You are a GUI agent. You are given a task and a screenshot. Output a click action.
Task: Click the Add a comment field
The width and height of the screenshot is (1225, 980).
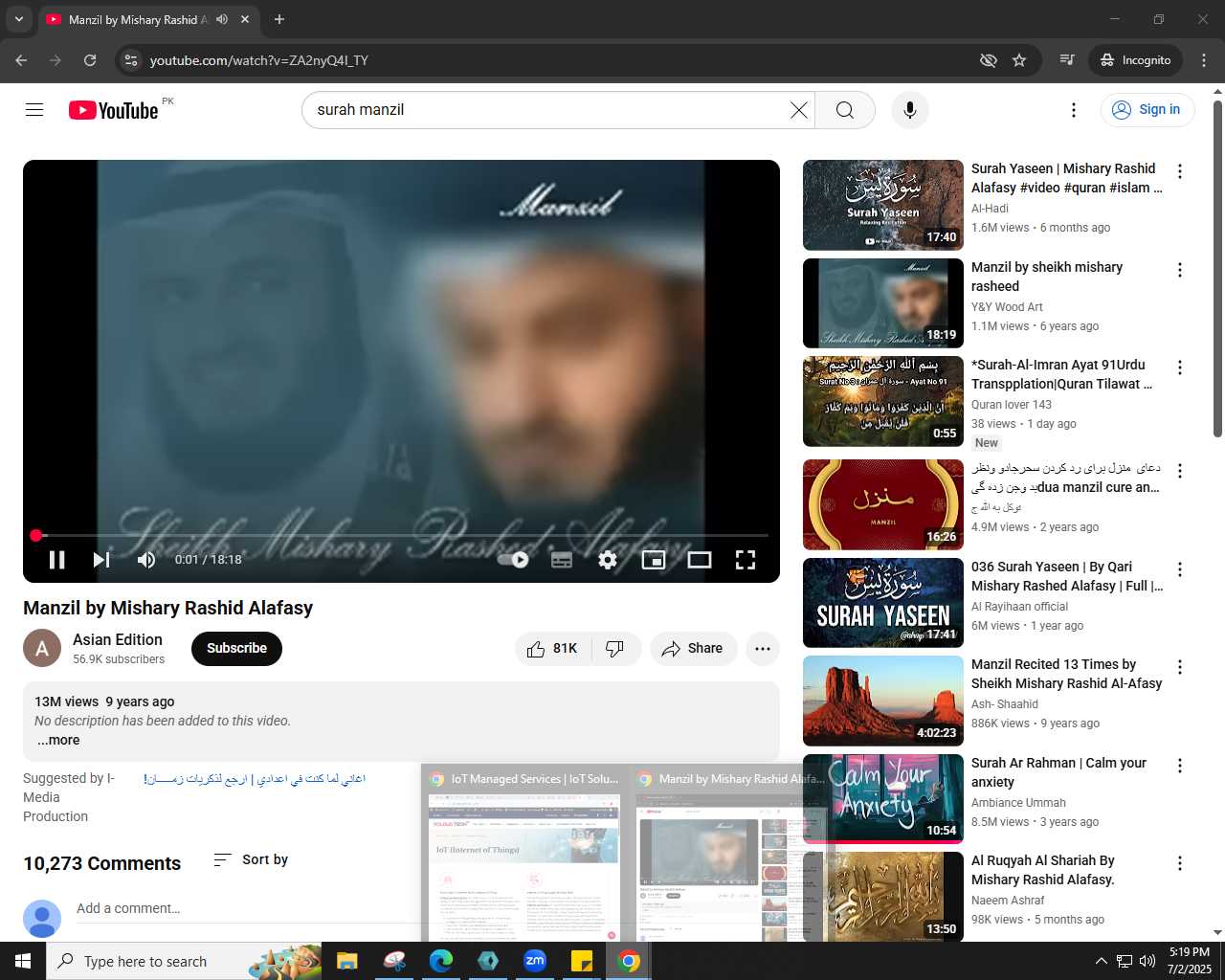[x=249, y=908]
